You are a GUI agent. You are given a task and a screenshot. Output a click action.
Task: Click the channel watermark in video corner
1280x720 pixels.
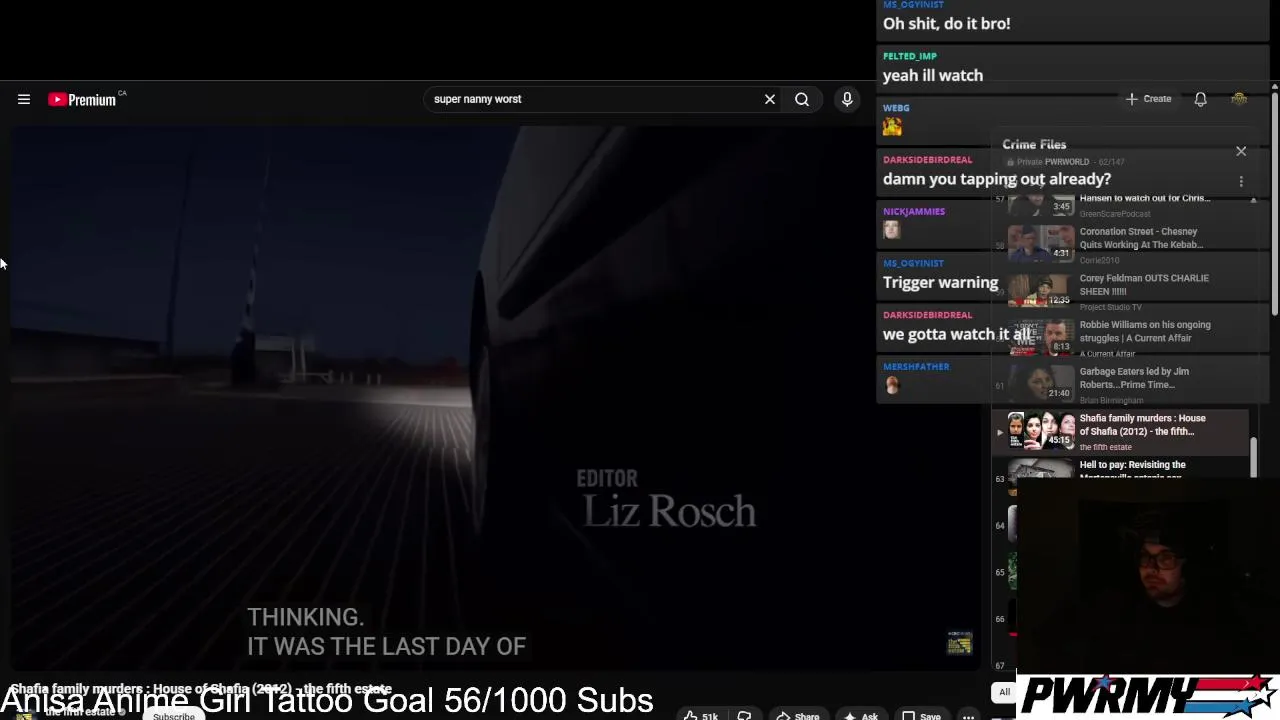tap(959, 643)
